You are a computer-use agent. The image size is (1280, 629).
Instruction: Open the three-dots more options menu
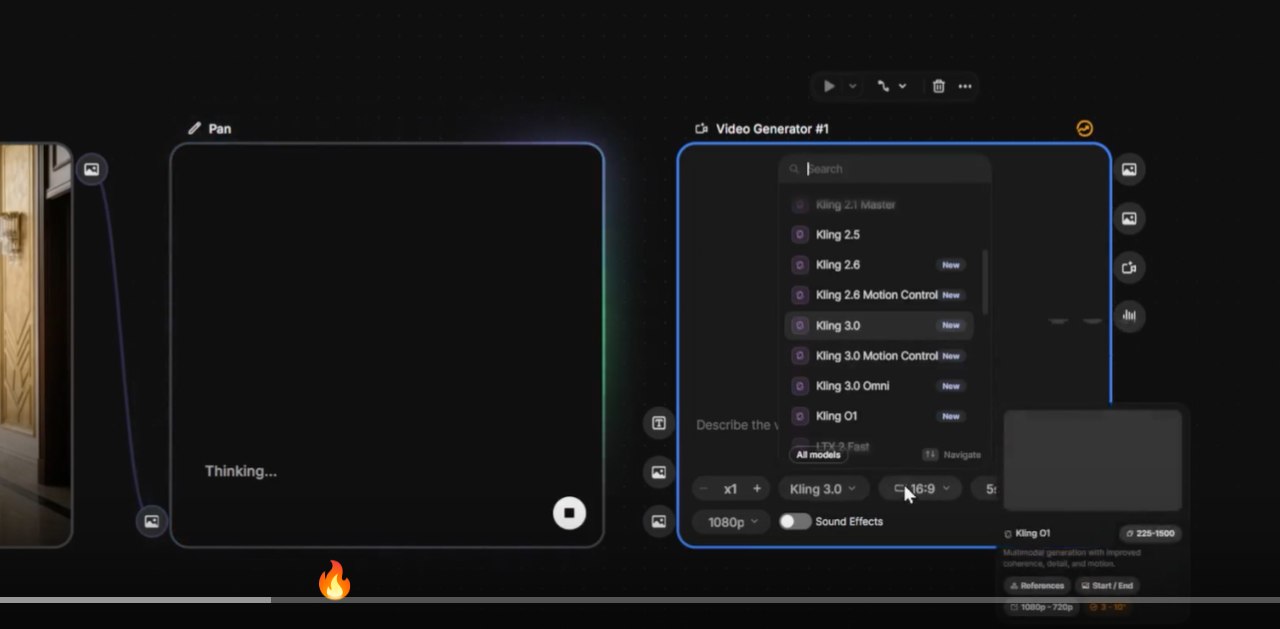(x=965, y=86)
